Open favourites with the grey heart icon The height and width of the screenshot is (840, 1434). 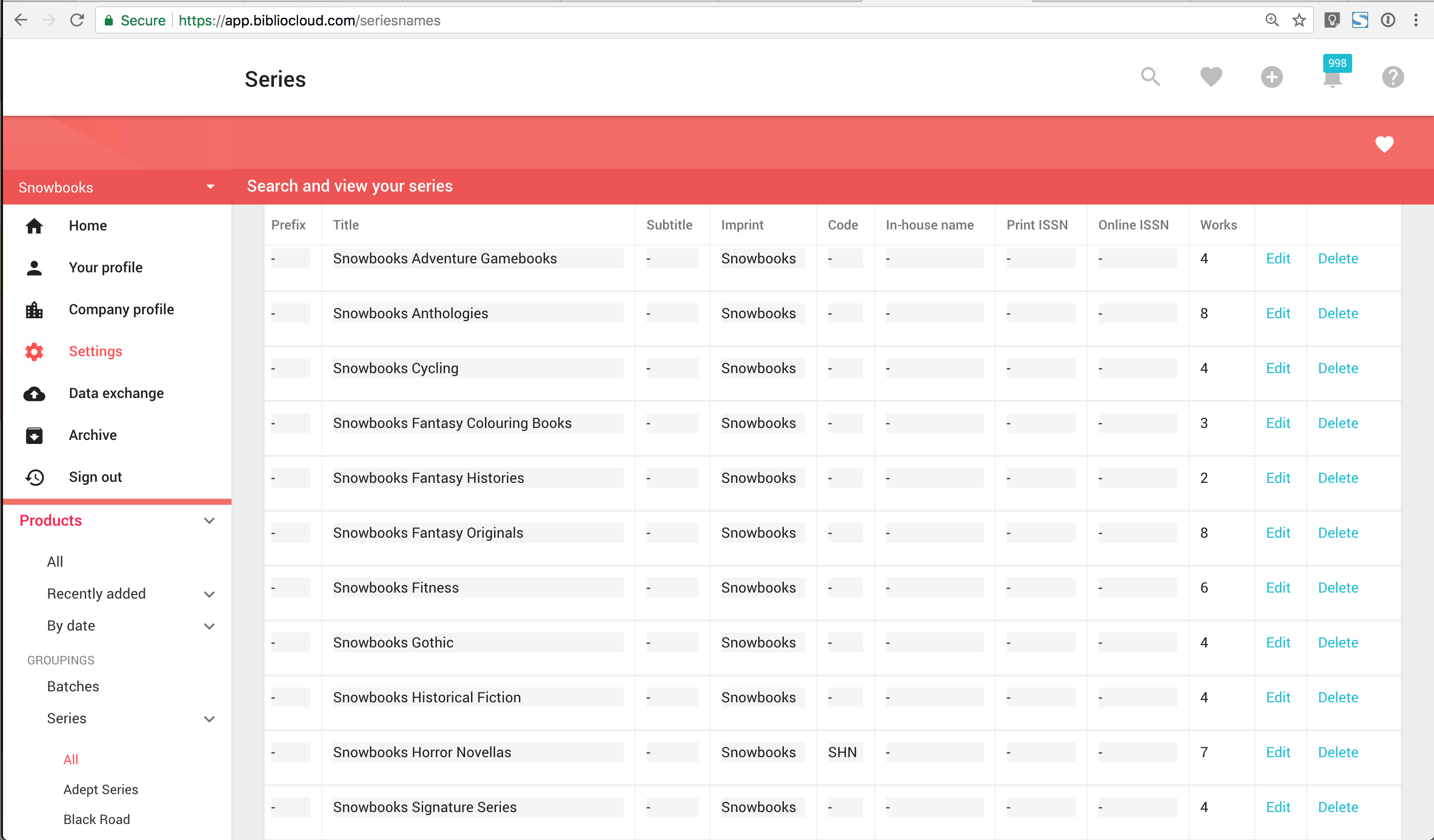pos(1211,77)
